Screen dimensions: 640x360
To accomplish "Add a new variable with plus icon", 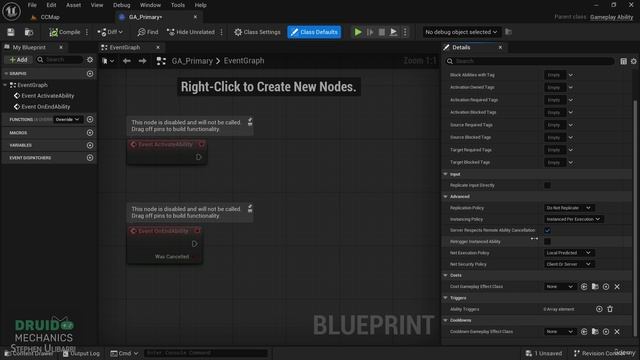I will [90, 145].
